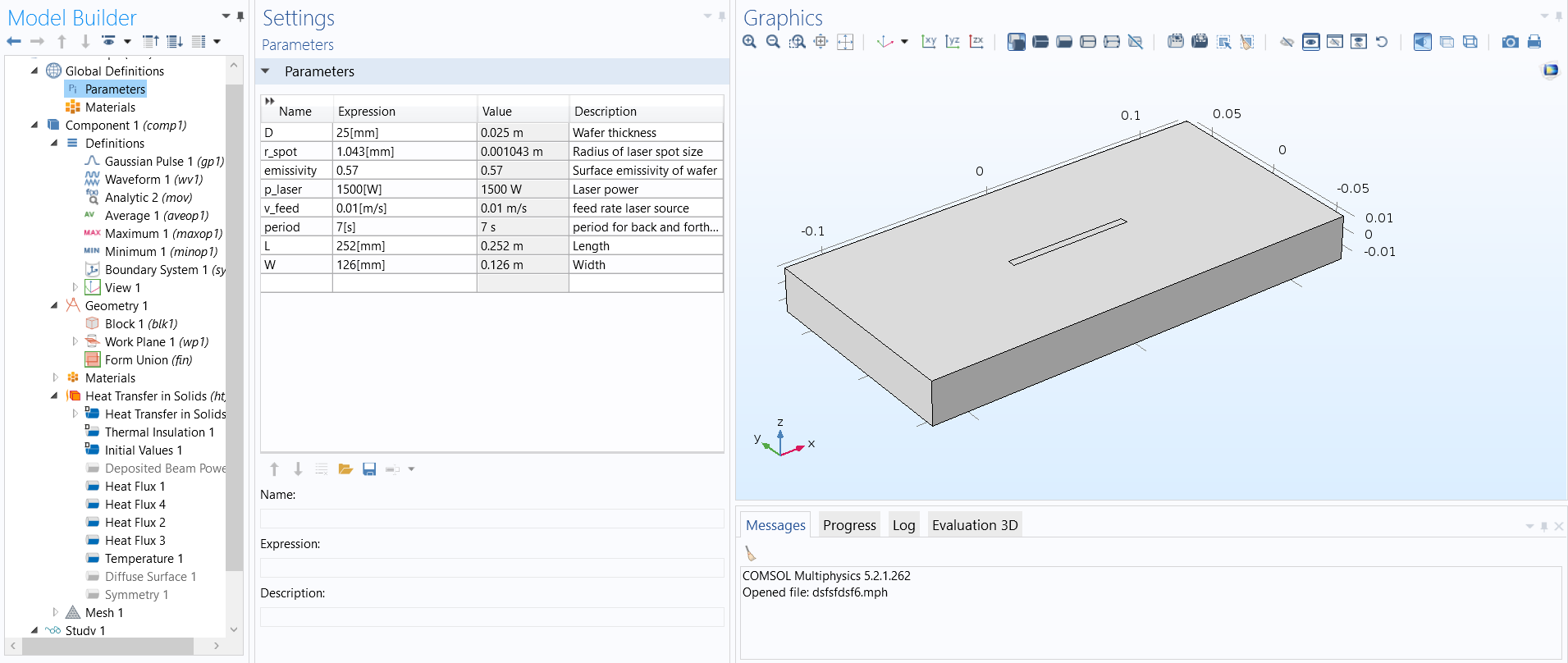Take a snapshot with the camera icon
This screenshot has width=1568, height=663.
[x=1510, y=42]
